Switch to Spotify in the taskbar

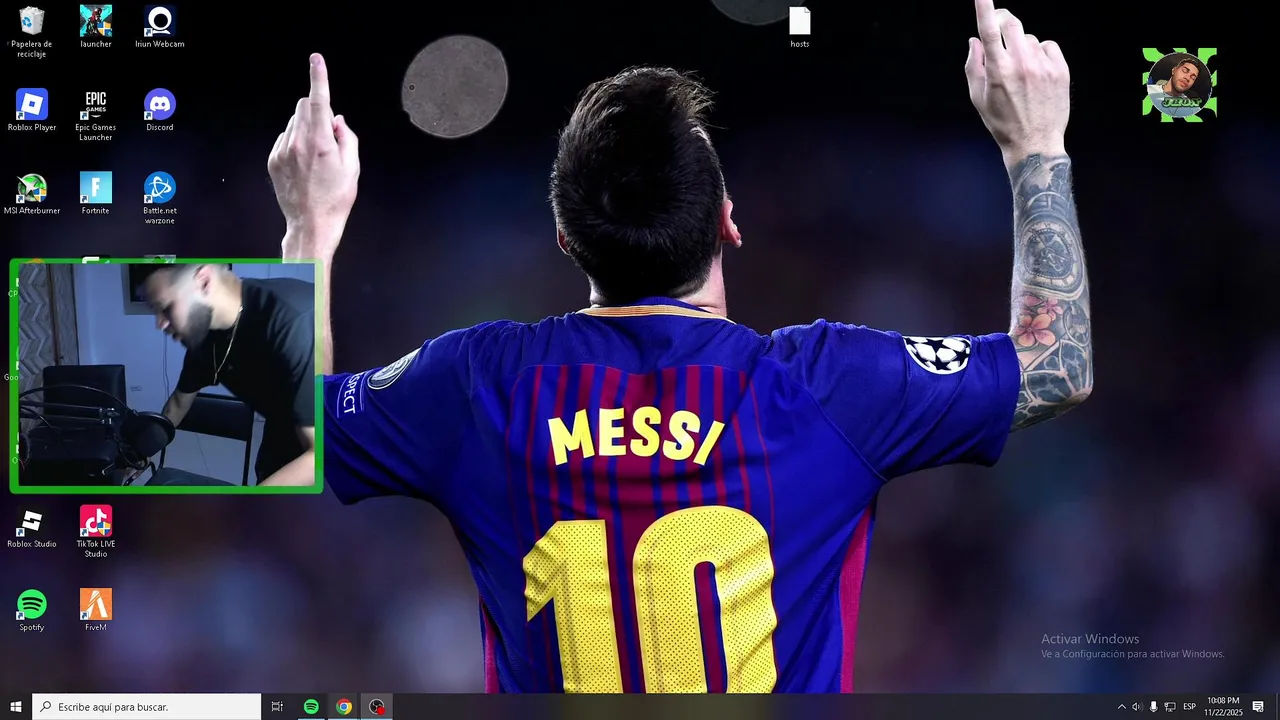pos(311,707)
